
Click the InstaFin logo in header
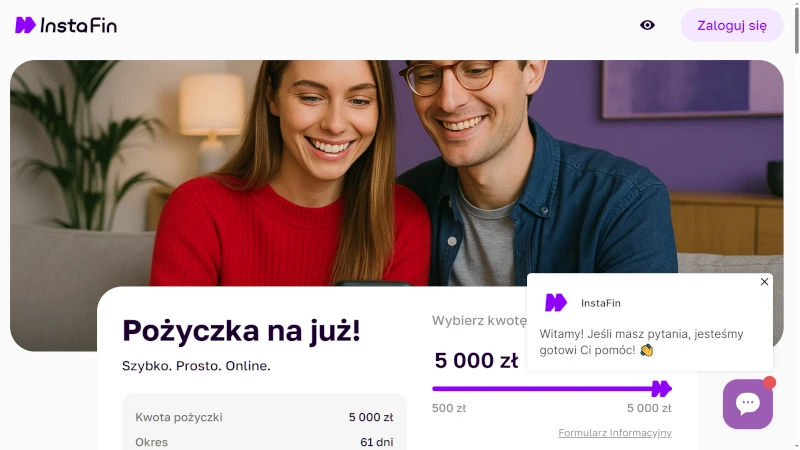66,25
